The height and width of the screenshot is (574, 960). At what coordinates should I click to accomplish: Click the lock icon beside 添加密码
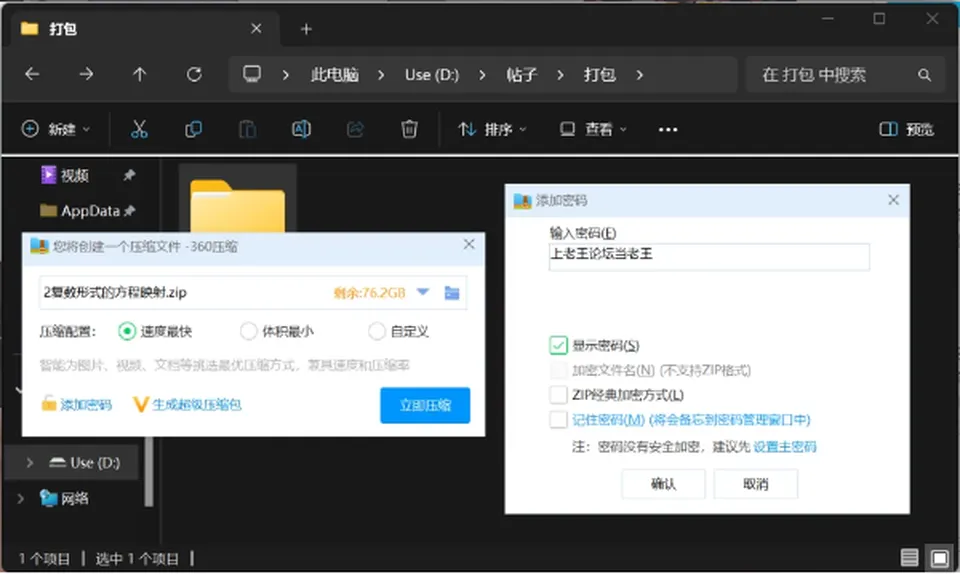pos(48,404)
